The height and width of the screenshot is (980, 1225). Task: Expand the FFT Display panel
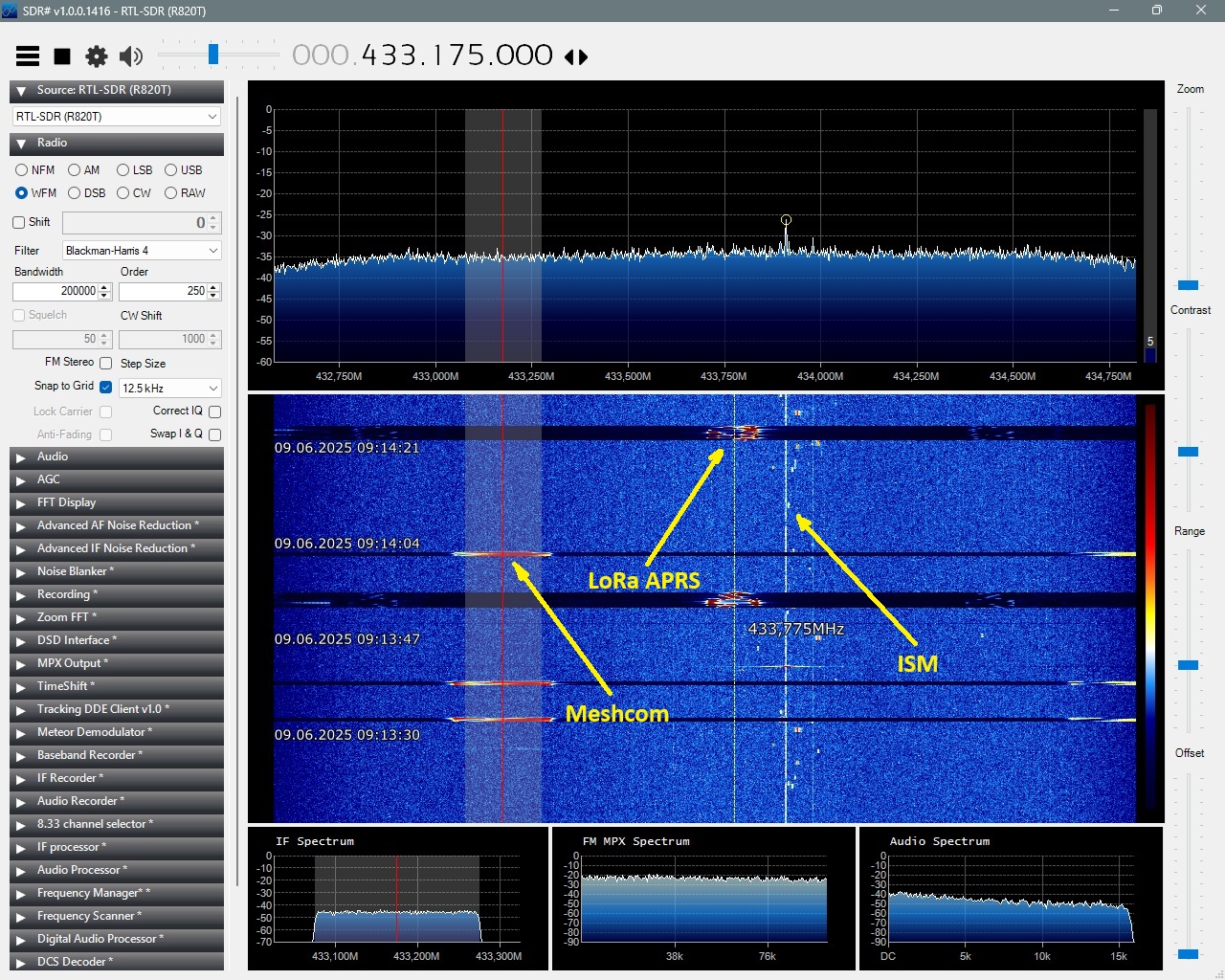coord(117,503)
